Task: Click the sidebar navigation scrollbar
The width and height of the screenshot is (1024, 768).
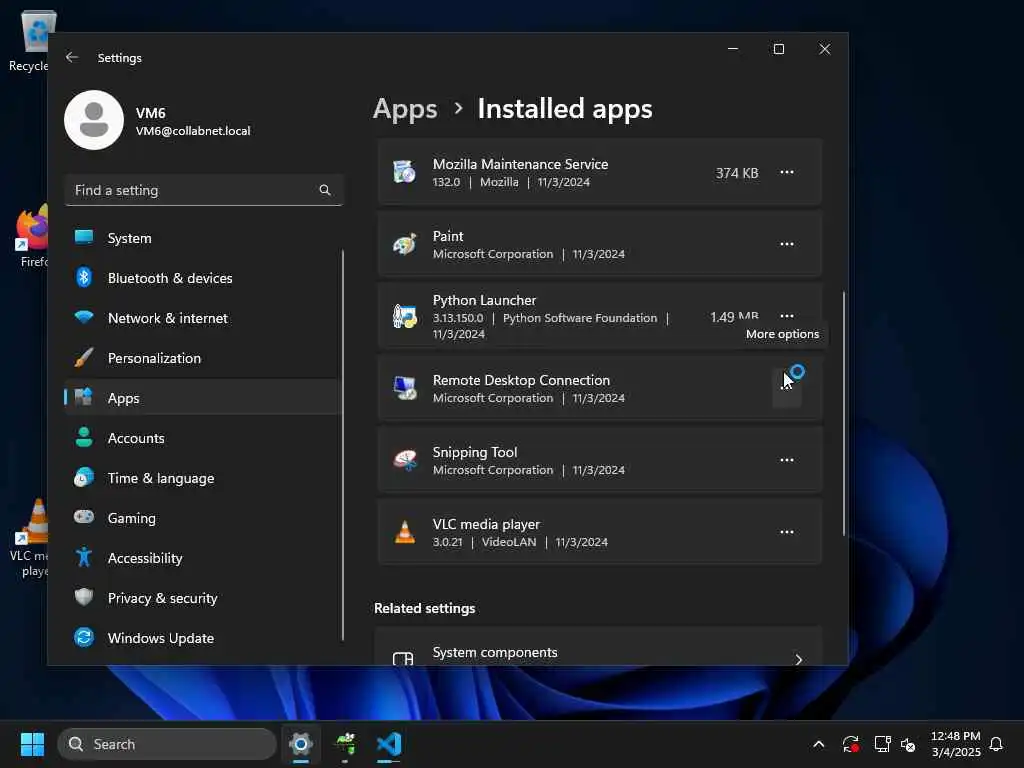Action: coord(343,445)
